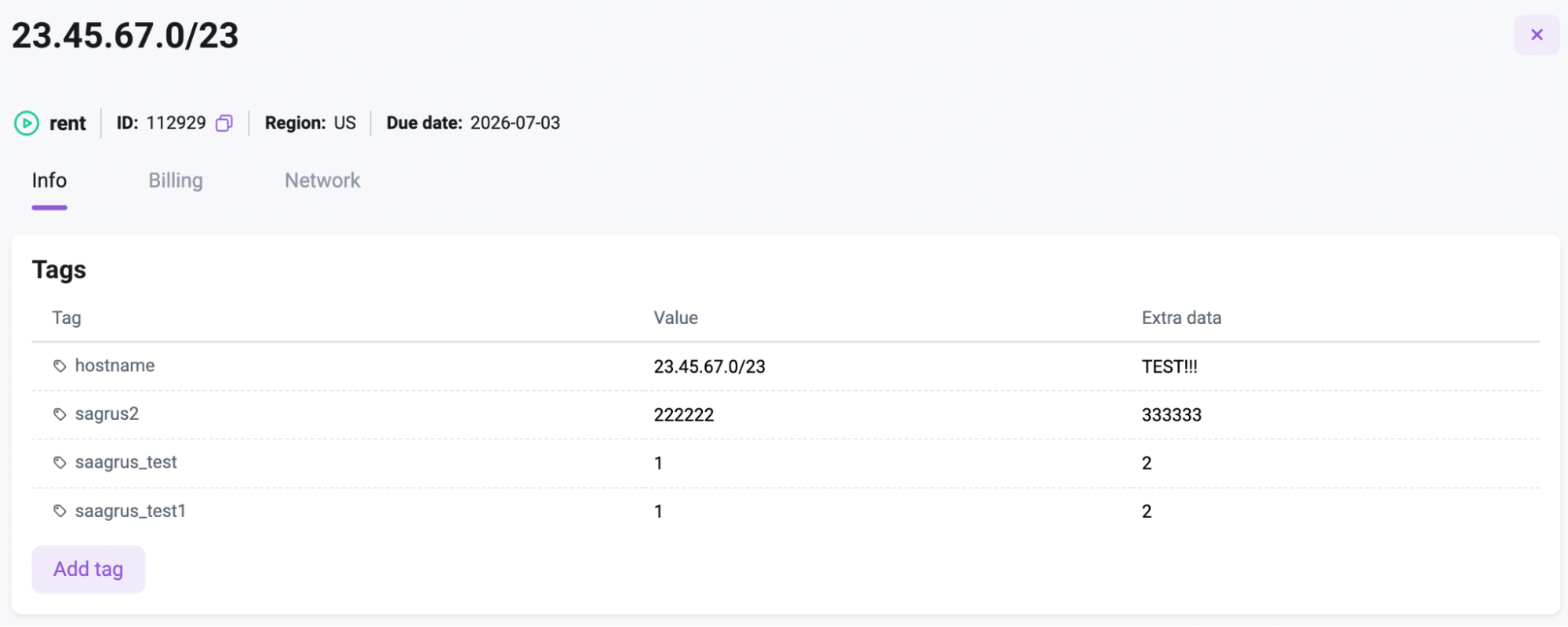Click the green rent status play icon
The width and height of the screenshot is (1568, 627).
pos(27,123)
